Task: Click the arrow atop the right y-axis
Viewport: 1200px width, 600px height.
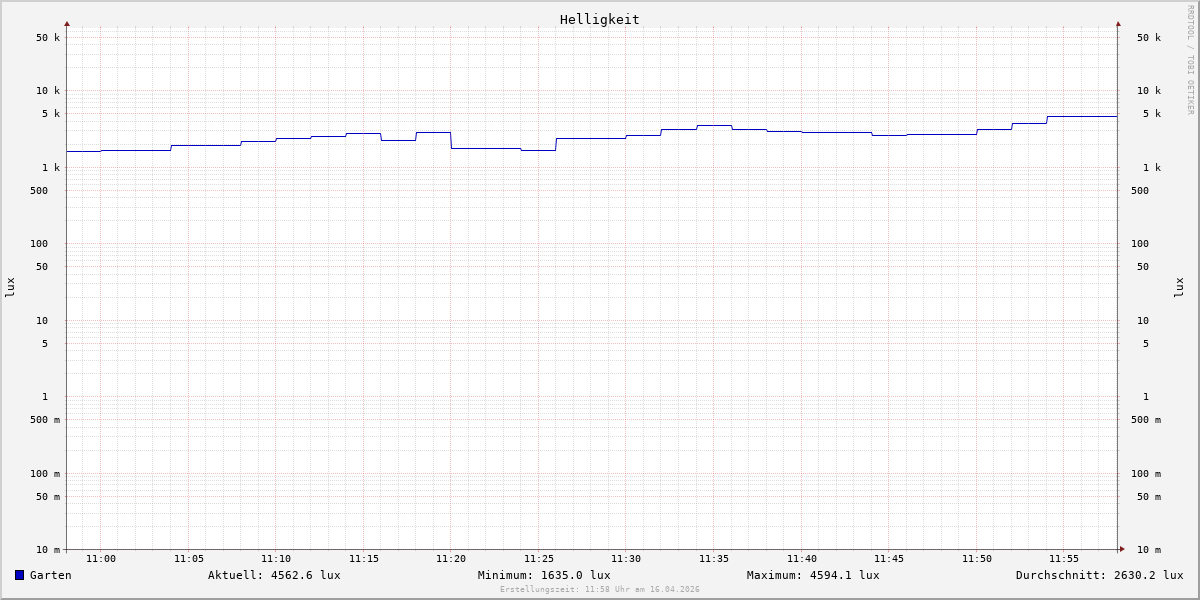Action: [x=1118, y=23]
